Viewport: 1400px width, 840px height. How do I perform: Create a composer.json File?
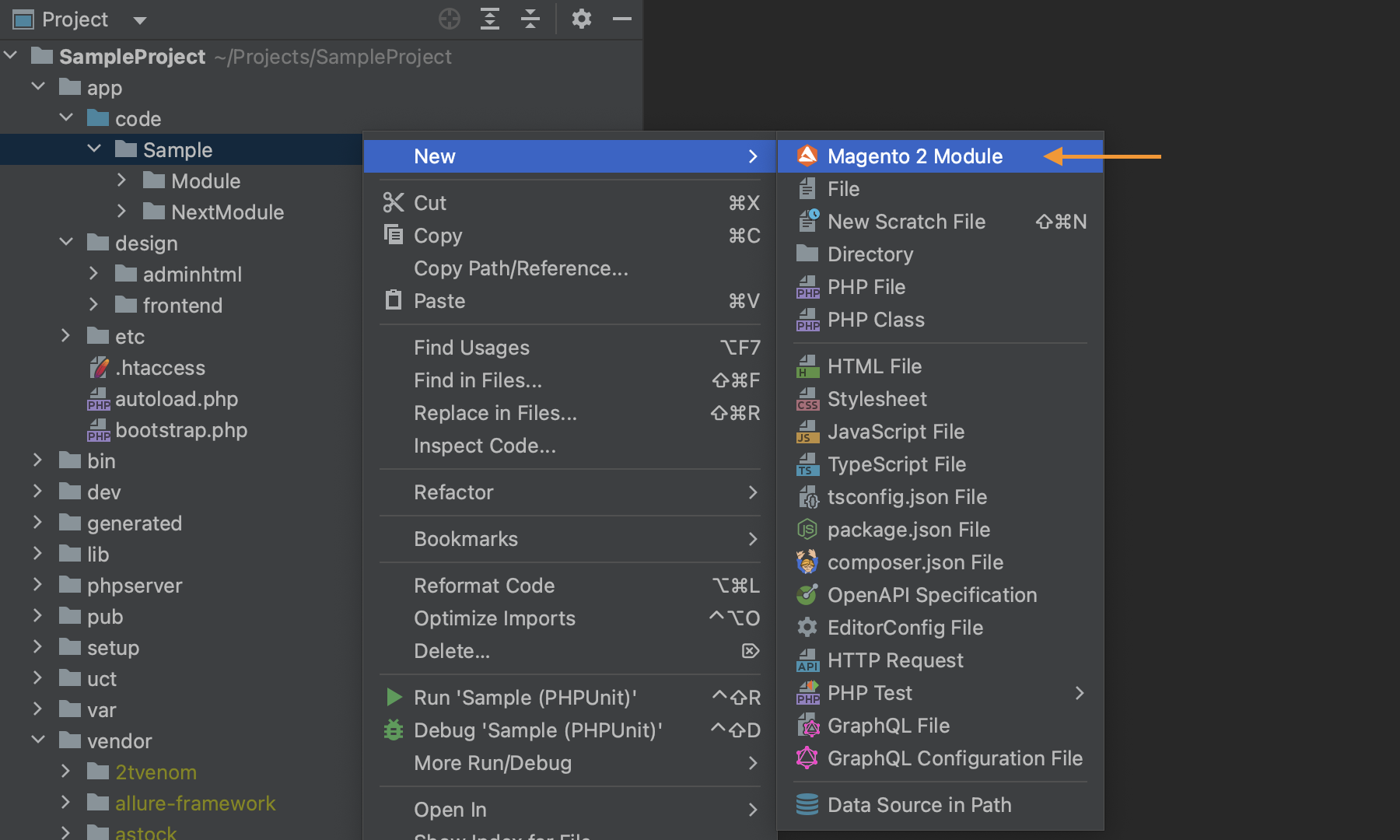coord(940,562)
